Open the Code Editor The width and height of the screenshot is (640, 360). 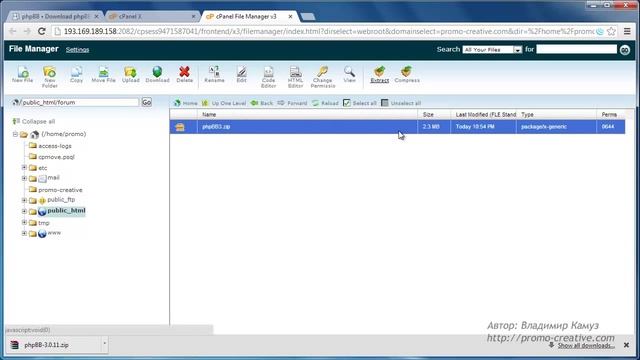click(x=268, y=77)
